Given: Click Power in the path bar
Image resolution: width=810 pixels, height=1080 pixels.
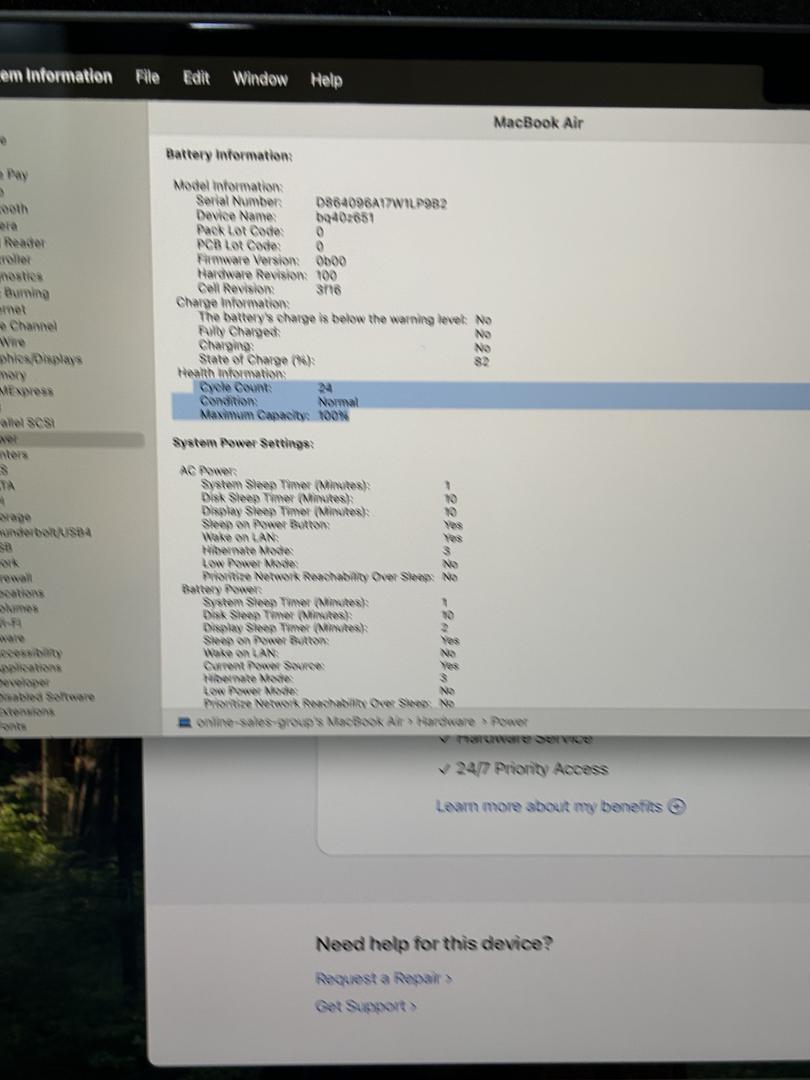Looking at the screenshot, I should 509,721.
